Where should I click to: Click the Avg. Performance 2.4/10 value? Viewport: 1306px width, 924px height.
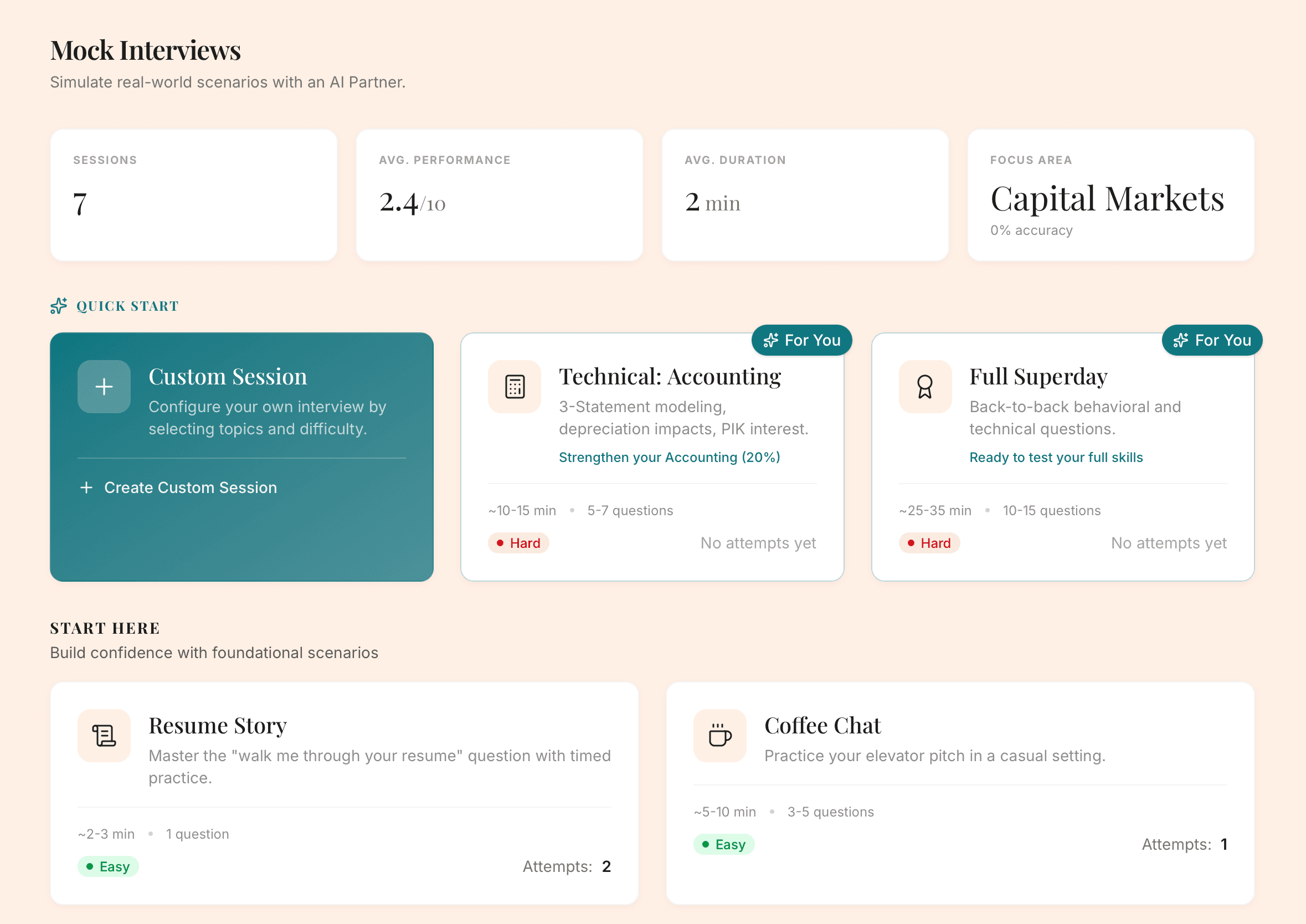[x=413, y=203]
